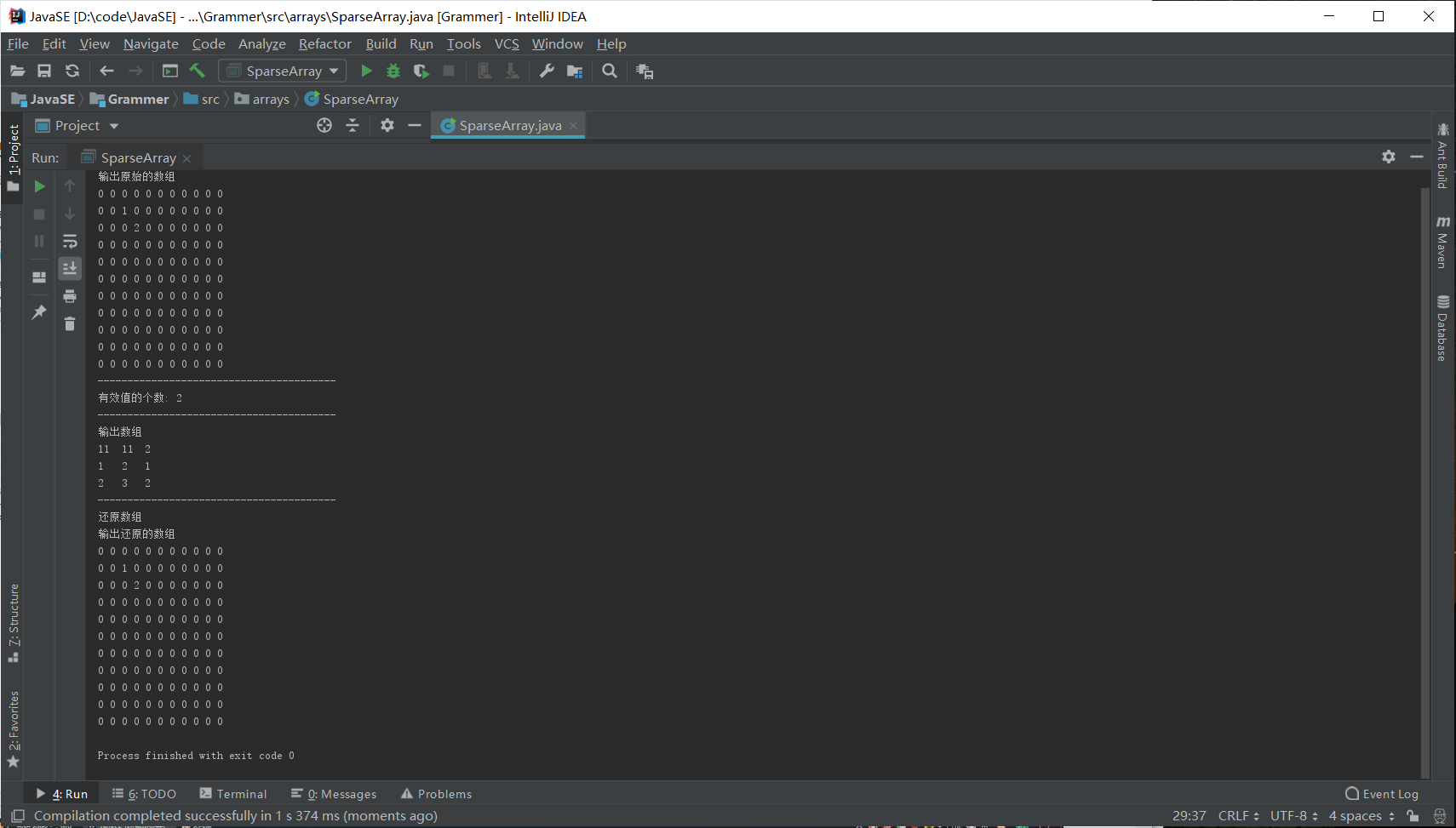Screen dimensions: 1456x828
Task: Close the SparseArray run tab
Action: pos(187,159)
